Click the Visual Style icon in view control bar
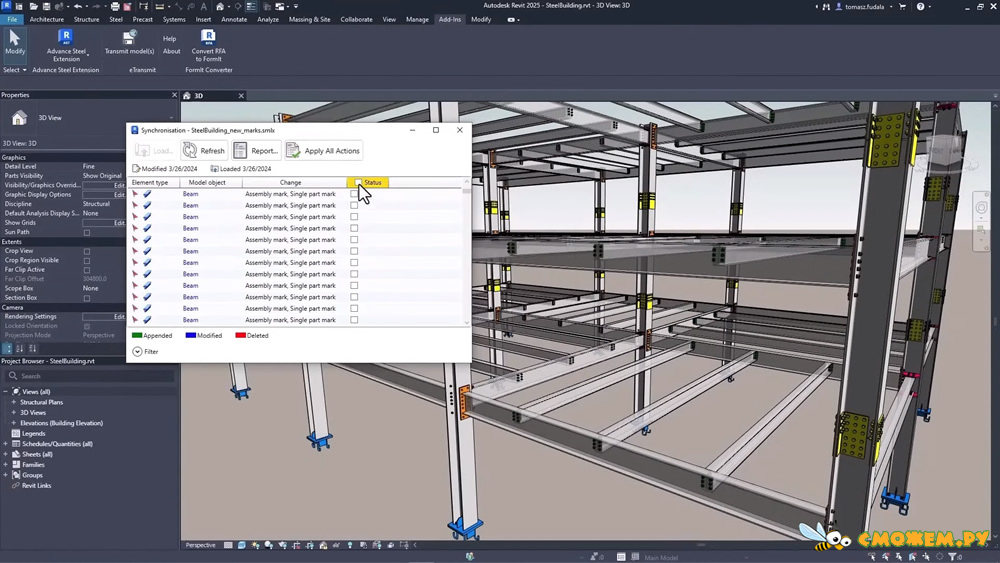This screenshot has width=1000, height=563. point(242,545)
